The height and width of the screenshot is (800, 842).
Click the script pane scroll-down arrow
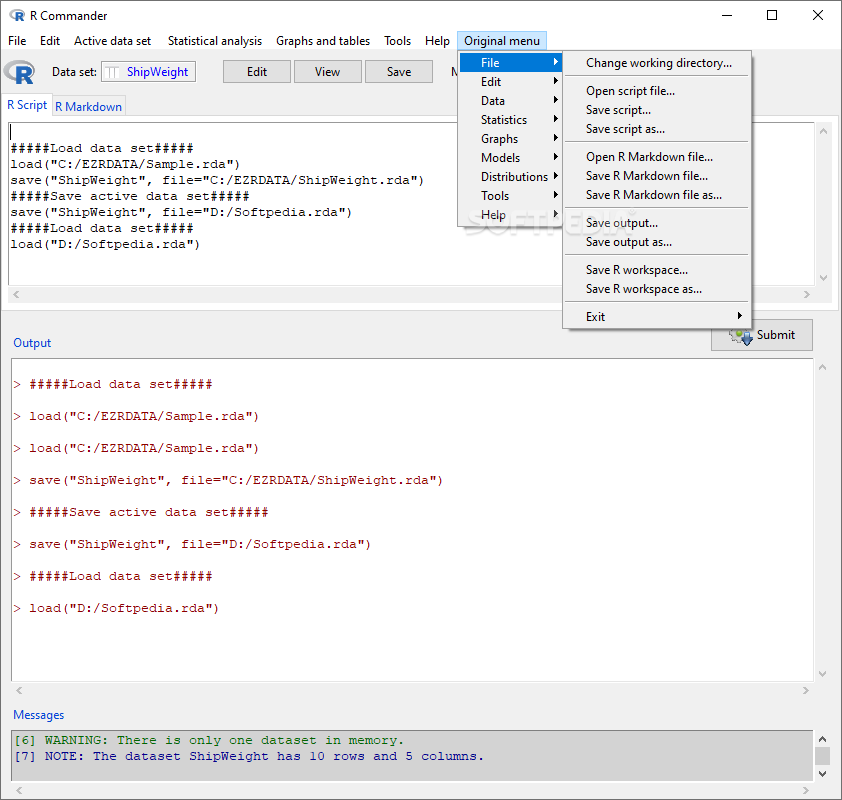(823, 278)
